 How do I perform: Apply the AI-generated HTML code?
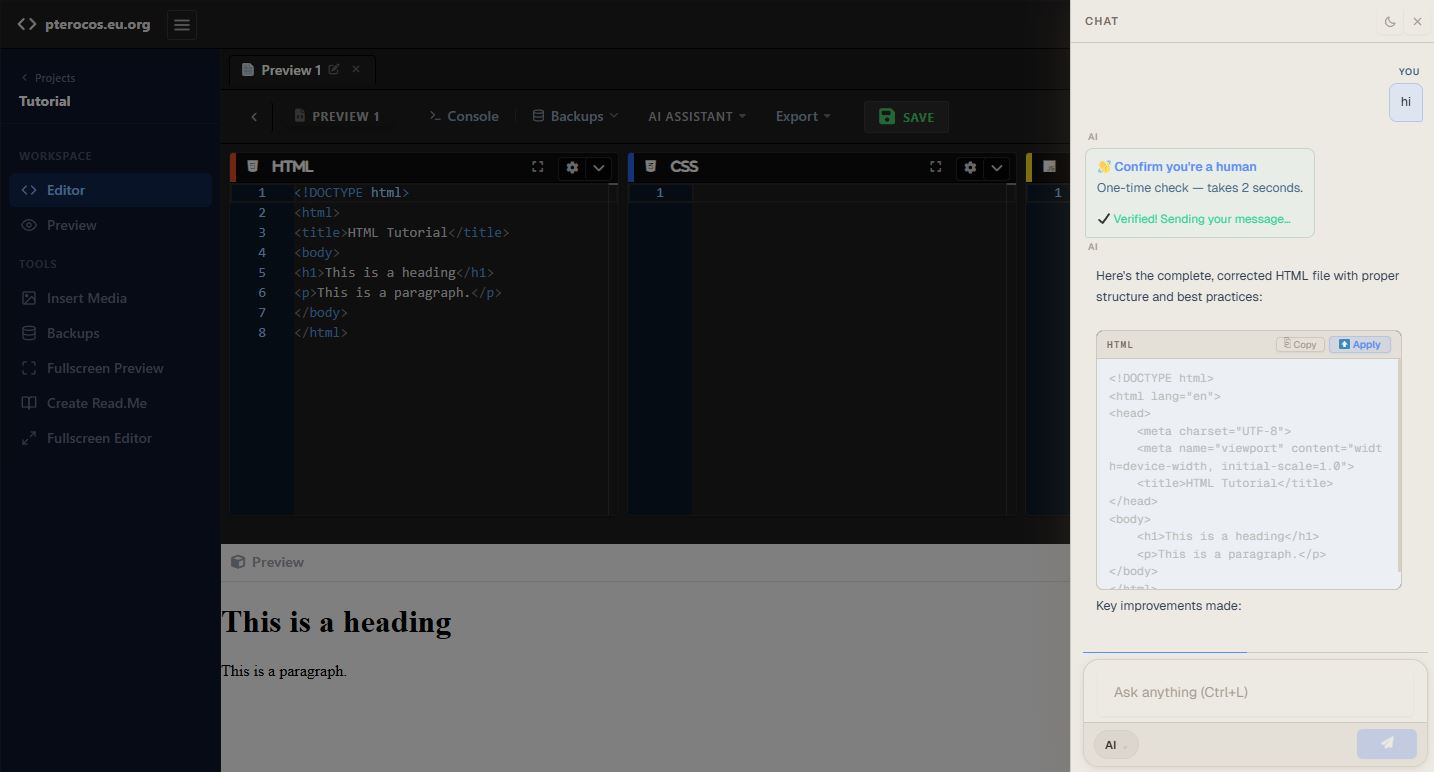(x=1359, y=344)
